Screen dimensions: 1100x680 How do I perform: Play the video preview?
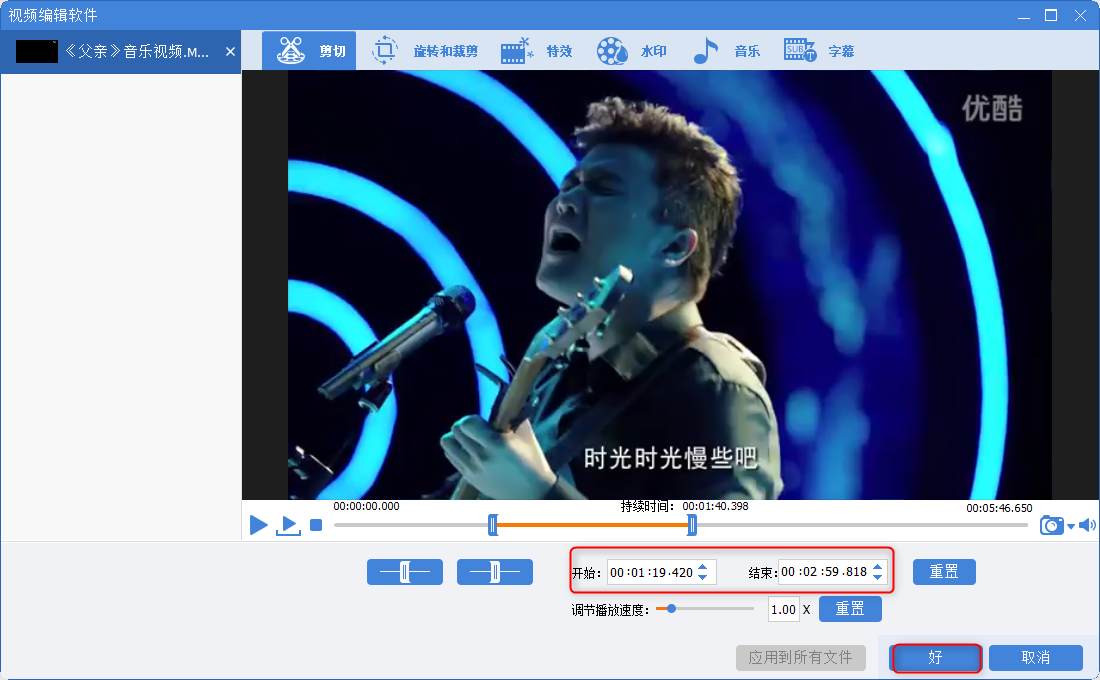pos(259,525)
